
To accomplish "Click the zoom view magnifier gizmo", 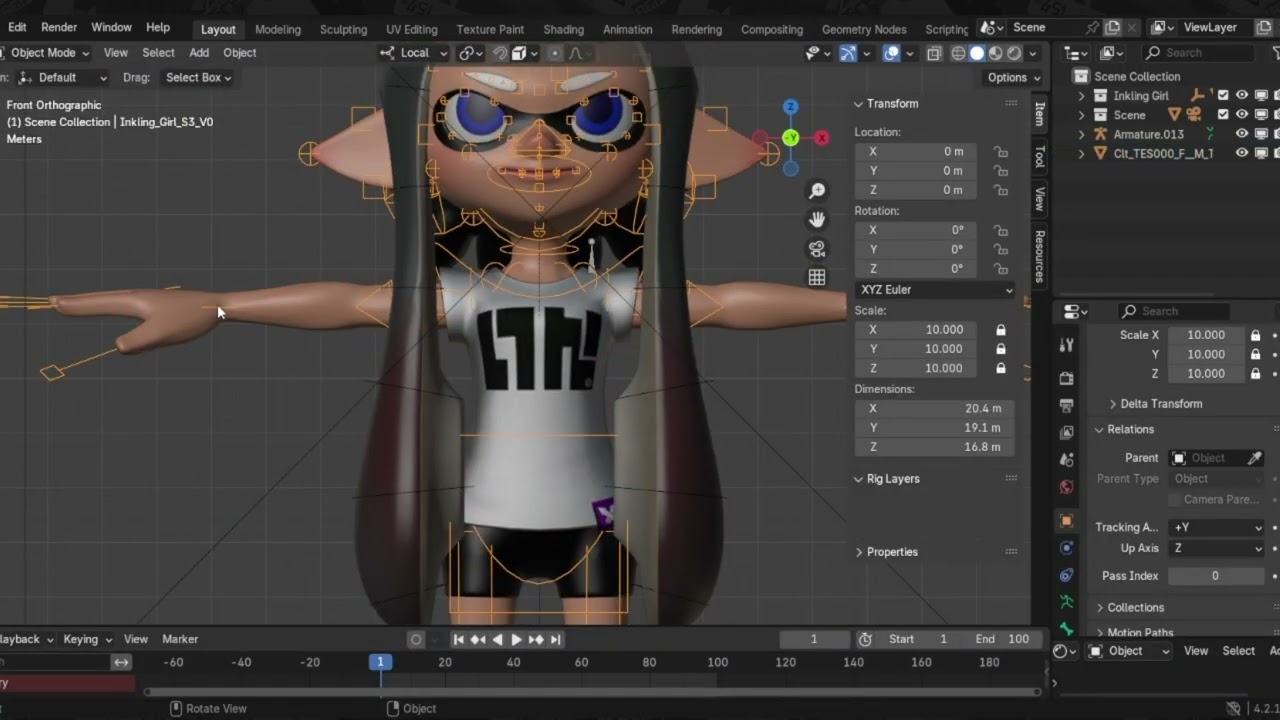I will (817, 191).
